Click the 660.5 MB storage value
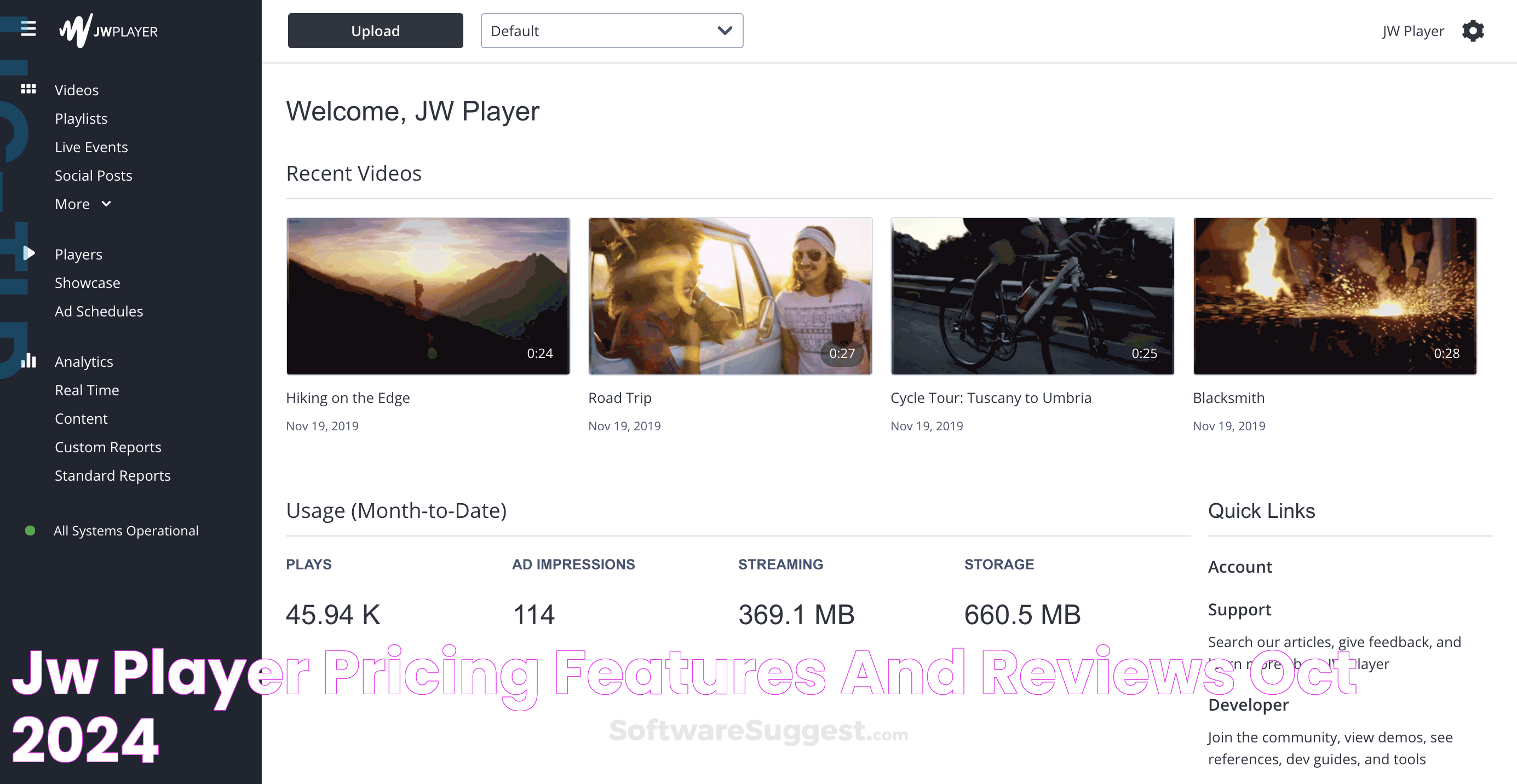This screenshot has width=1517, height=784. (1022, 615)
